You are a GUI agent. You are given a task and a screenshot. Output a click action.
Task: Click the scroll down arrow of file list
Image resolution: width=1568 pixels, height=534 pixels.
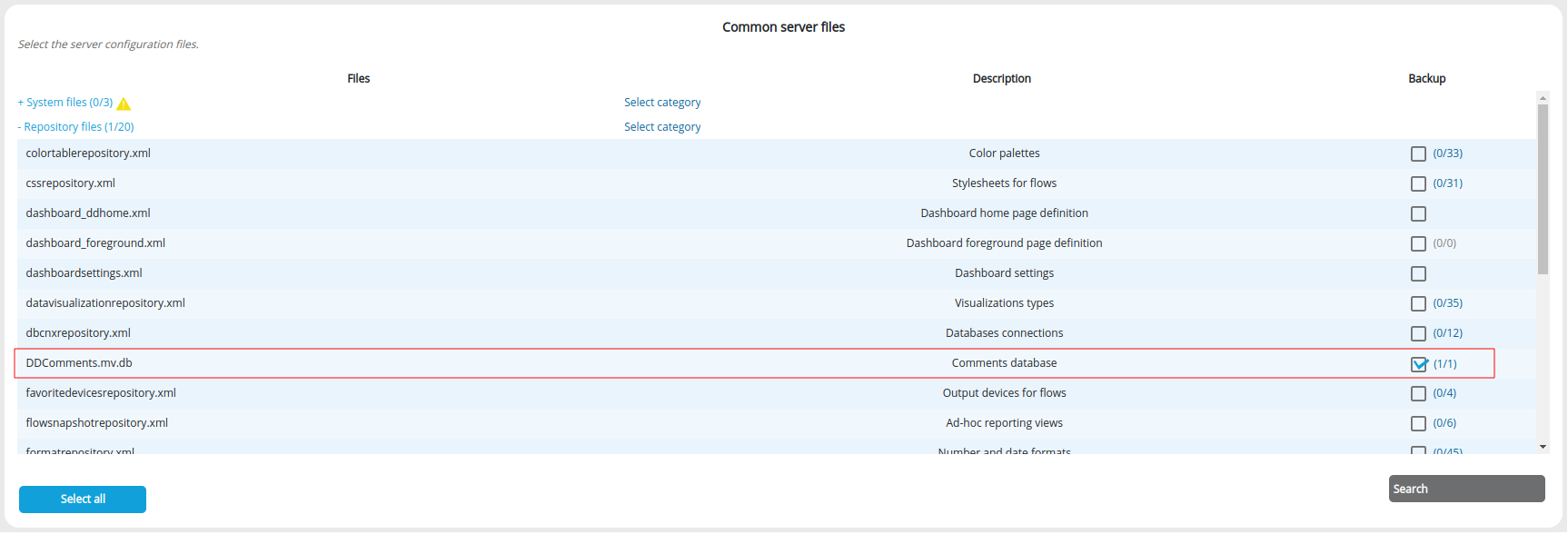pyautogui.click(x=1543, y=447)
